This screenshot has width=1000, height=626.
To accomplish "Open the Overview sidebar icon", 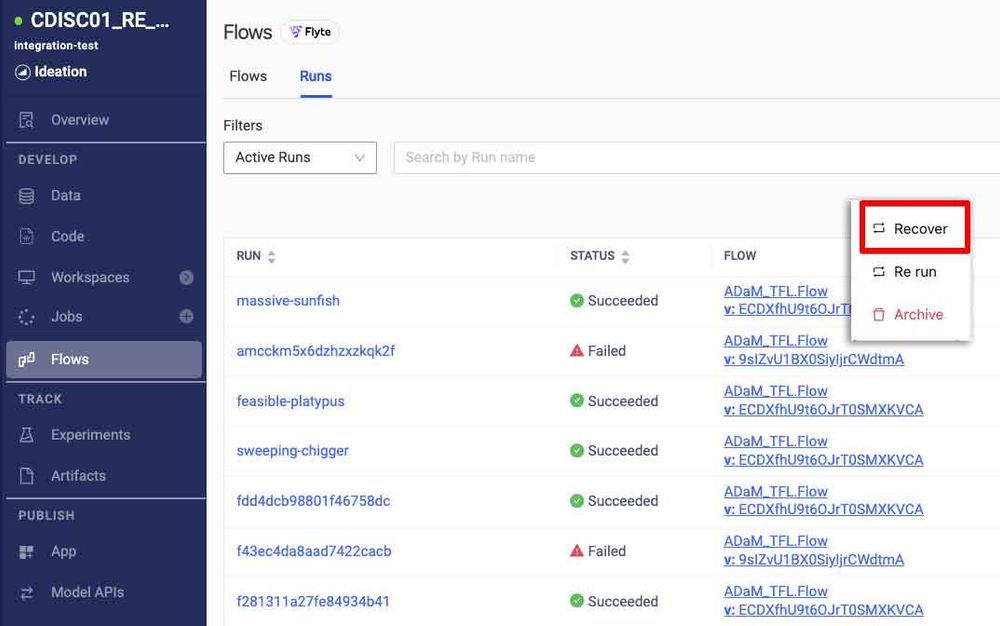I will 25,118.
